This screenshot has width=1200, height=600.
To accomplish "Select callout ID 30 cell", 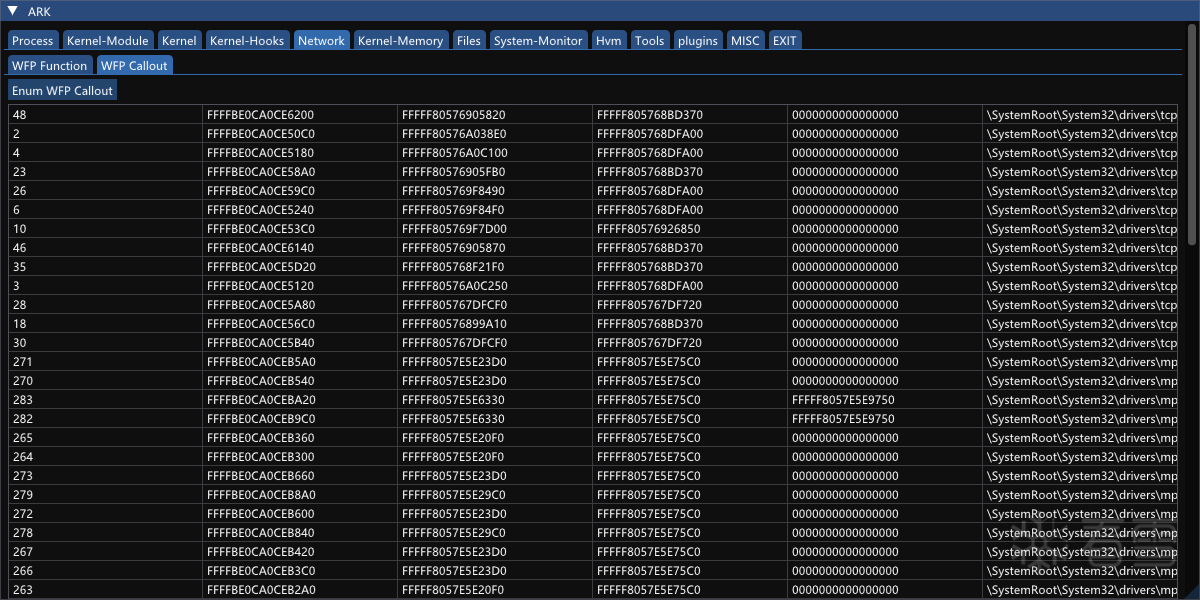I will click(106, 343).
